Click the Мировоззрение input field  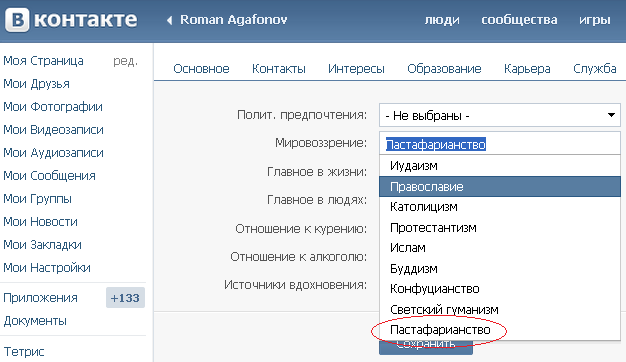tap(500, 143)
